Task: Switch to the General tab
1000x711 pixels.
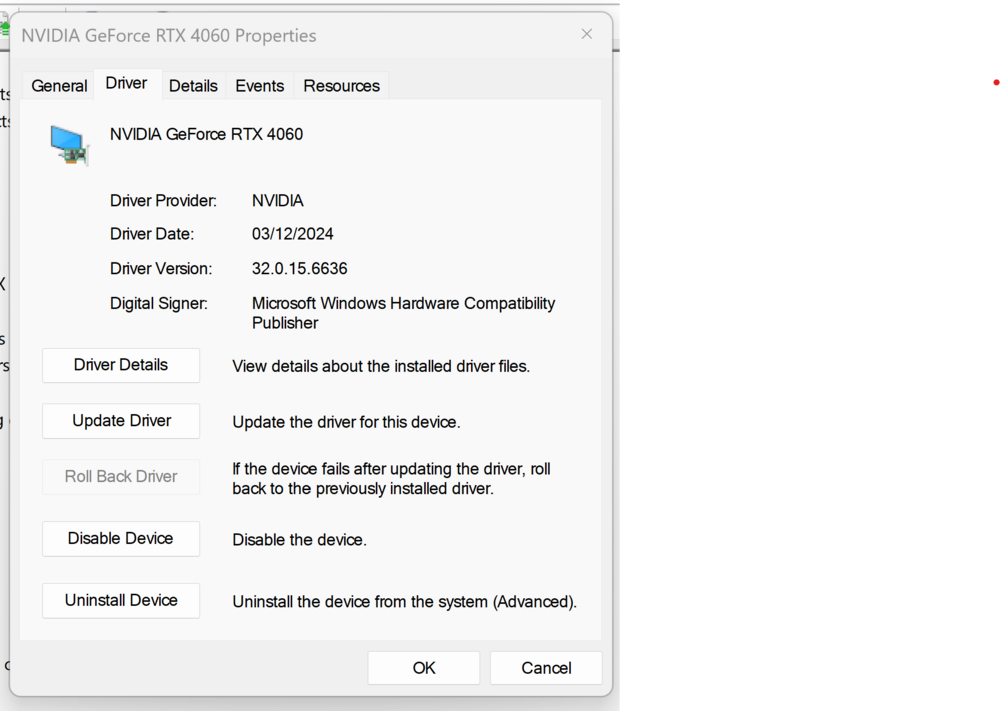Action: click(x=58, y=86)
